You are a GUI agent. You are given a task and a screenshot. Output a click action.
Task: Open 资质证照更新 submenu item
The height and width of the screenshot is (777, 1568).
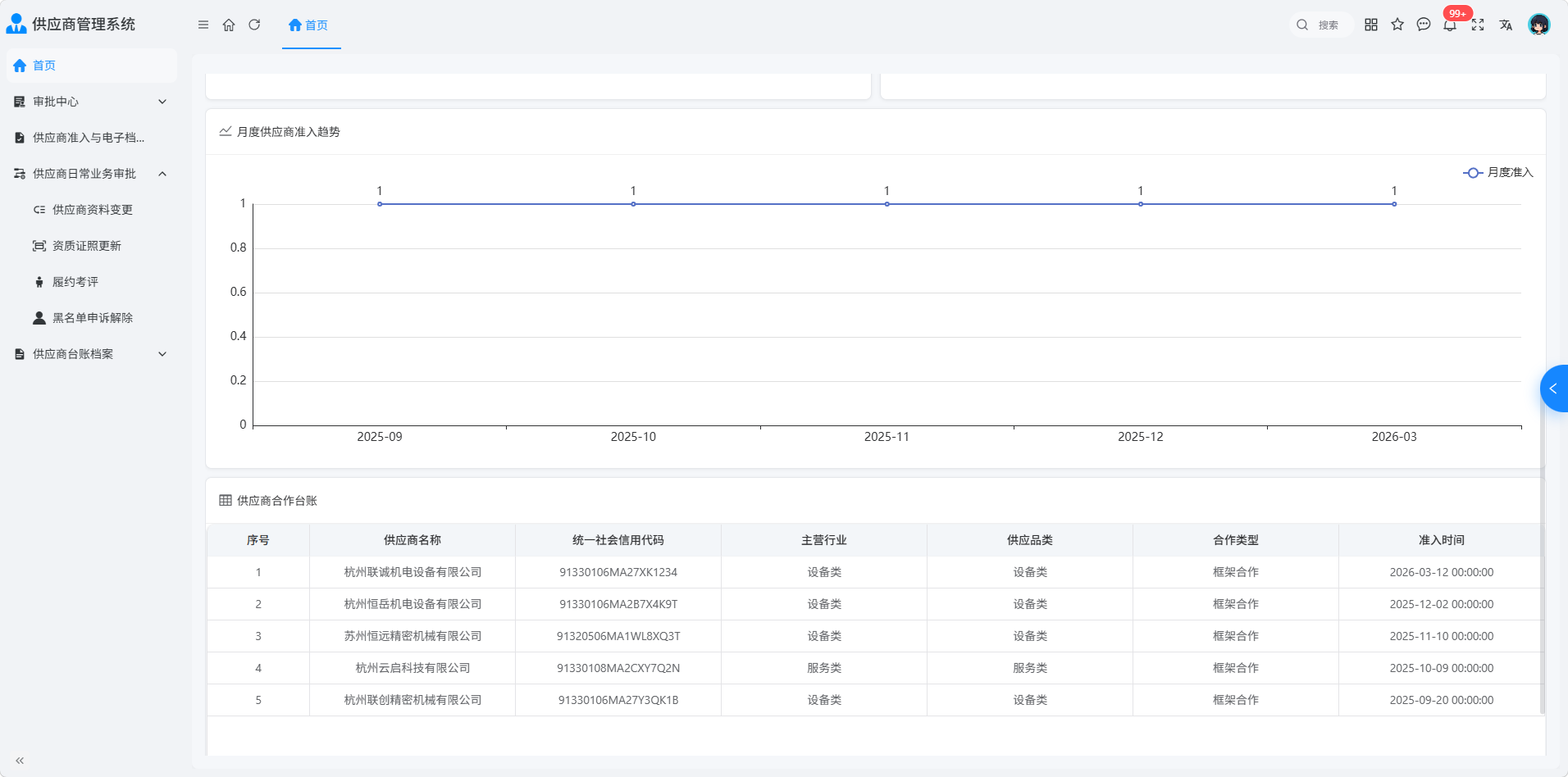coord(92,246)
